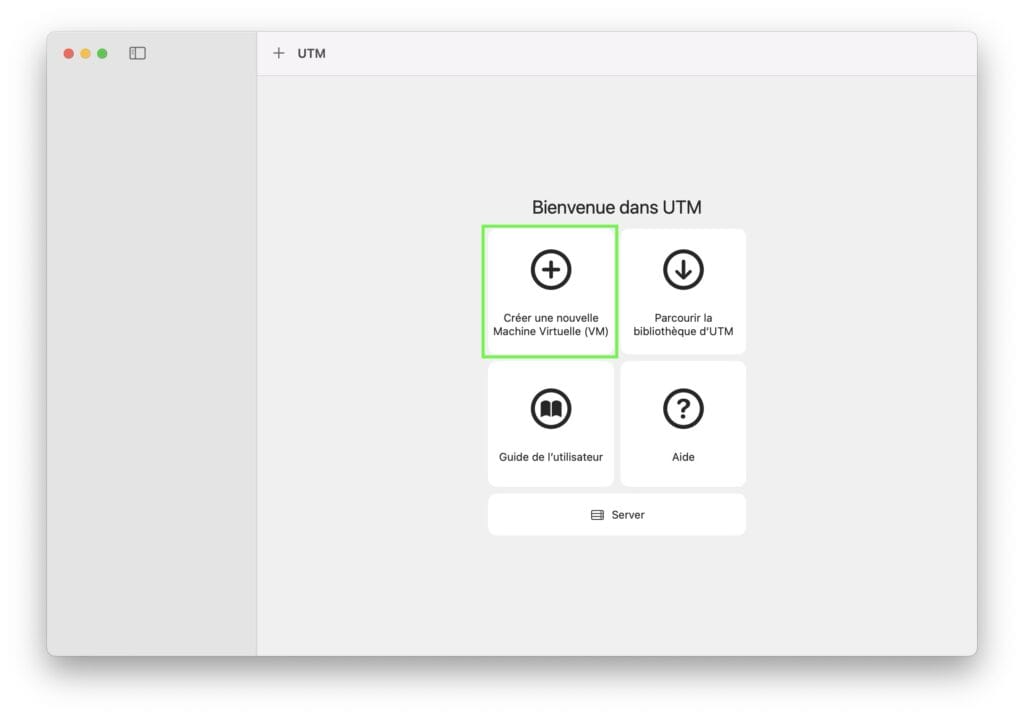
Task: Minimize the window with yellow button
Action: click(86, 54)
